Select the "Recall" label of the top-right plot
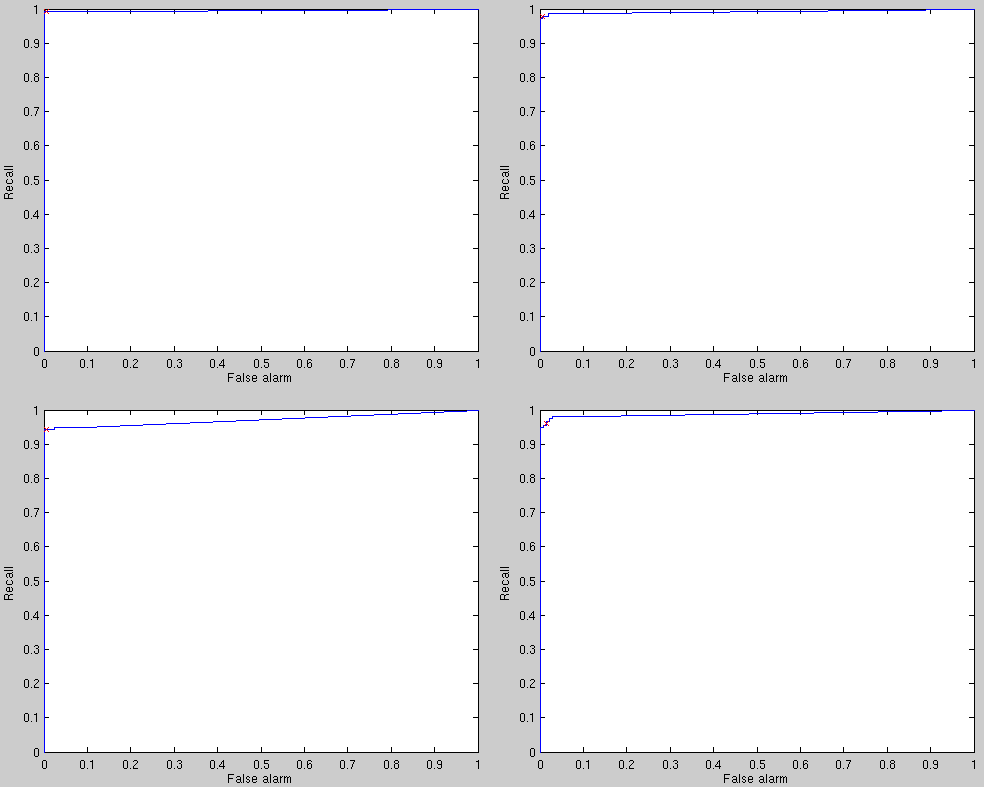984x787 pixels. coord(505,181)
